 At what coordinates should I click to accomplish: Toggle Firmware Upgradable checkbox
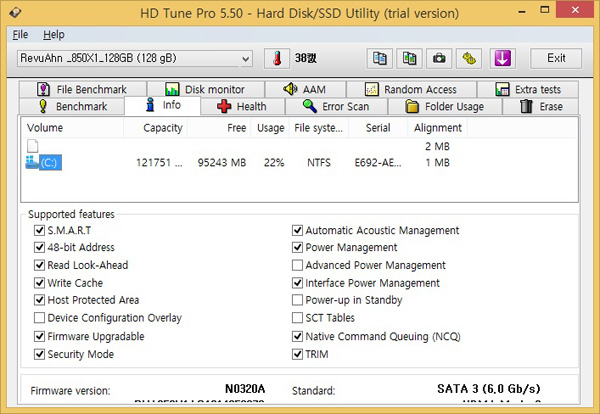click(x=39, y=336)
